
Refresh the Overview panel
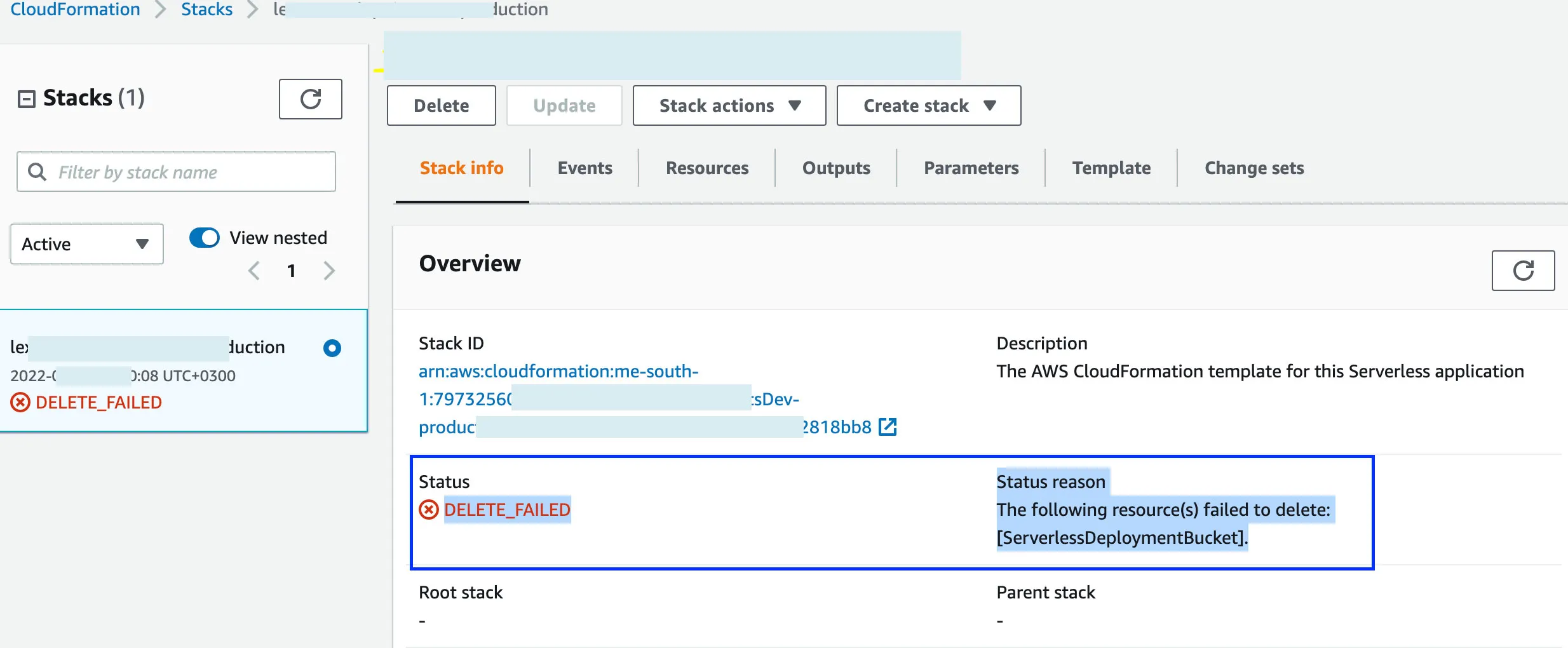pyautogui.click(x=1522, y=271)
